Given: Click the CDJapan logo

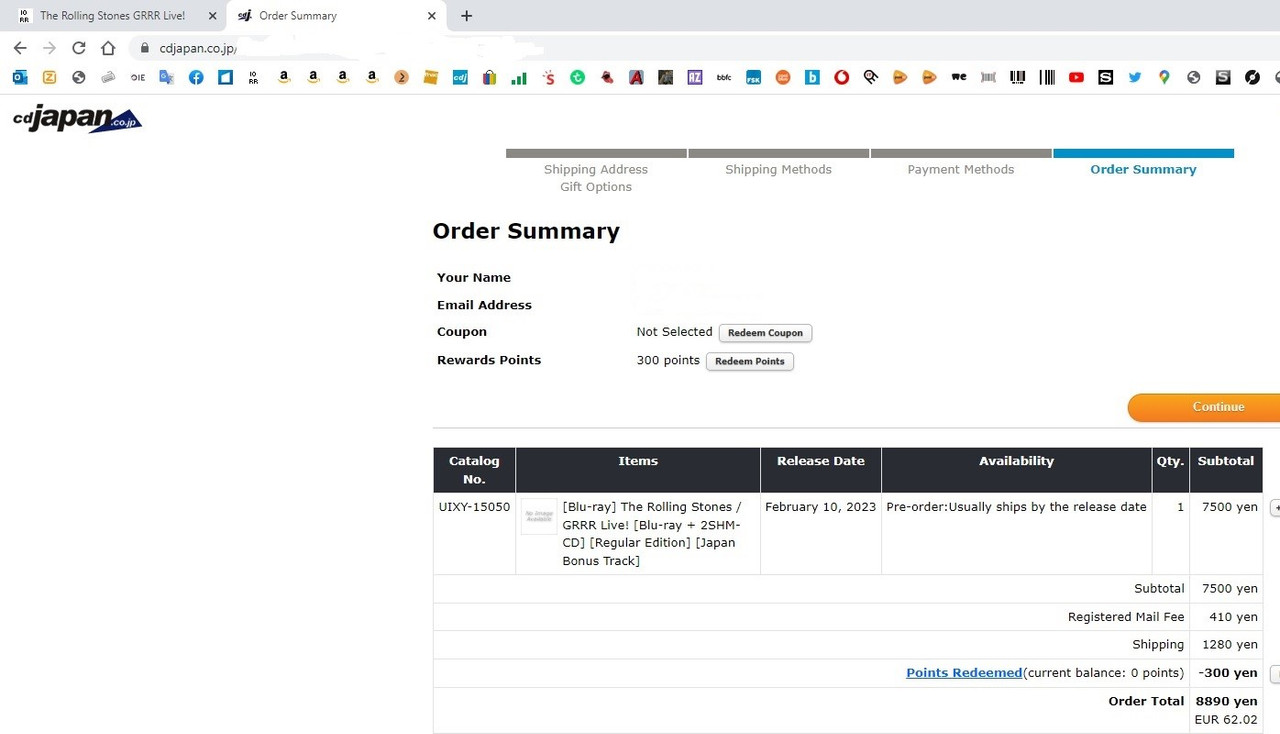Looking at the screenshot, I should point(77,119).
